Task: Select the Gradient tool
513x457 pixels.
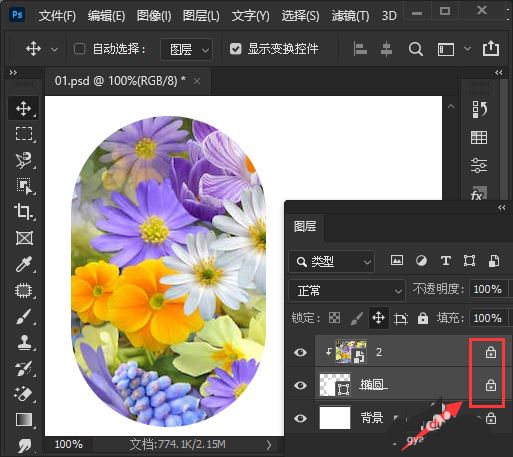Action: point(24,420)
